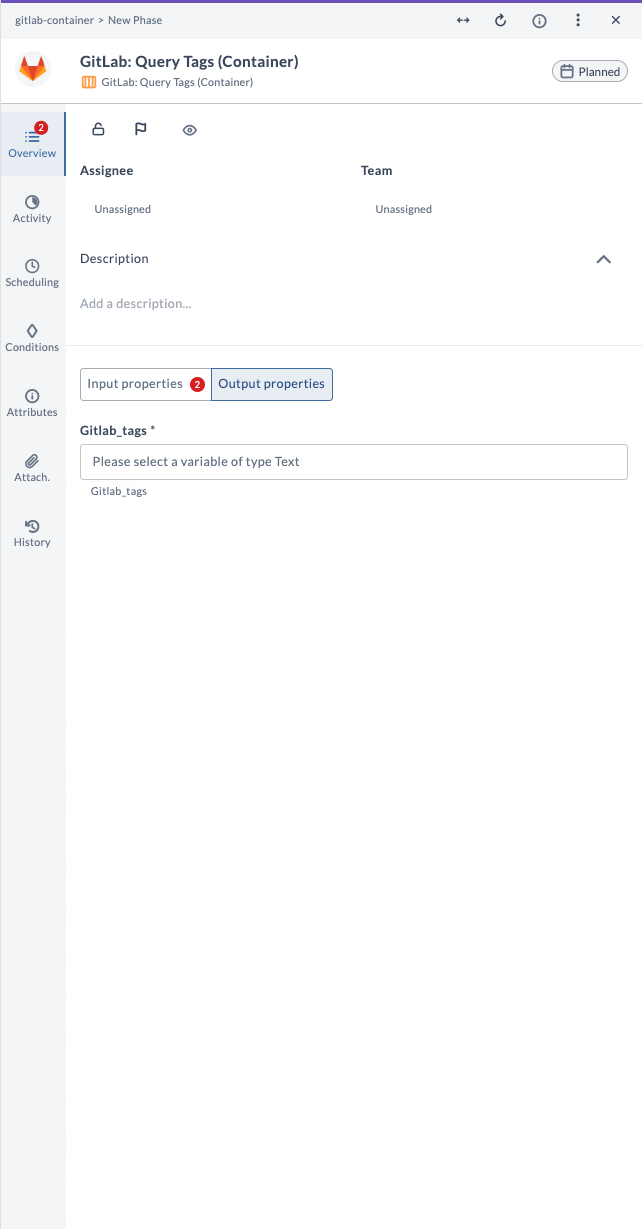Screen dimensions: 642x1229
Task: Open the Scheduling sidebar tab
Action: tap(32, 273)
